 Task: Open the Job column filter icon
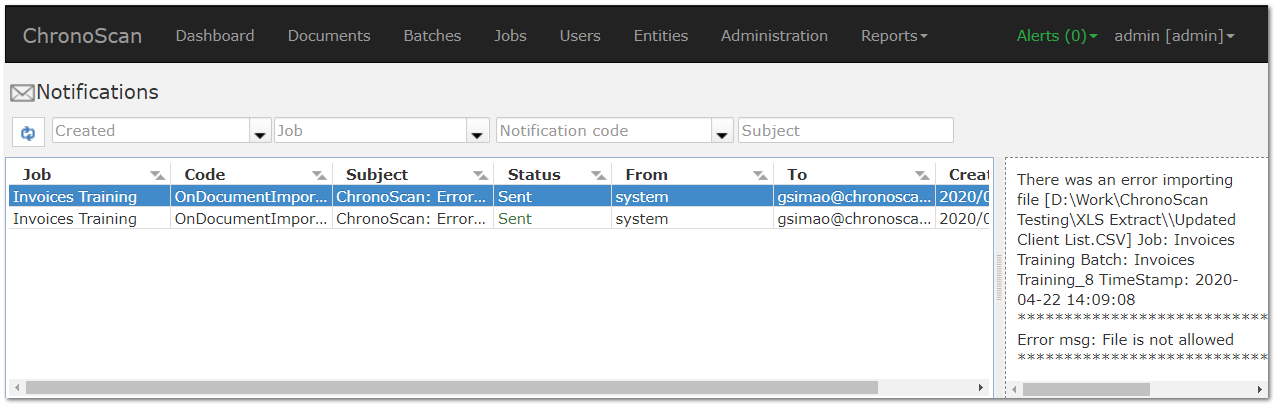coord(158,175)
